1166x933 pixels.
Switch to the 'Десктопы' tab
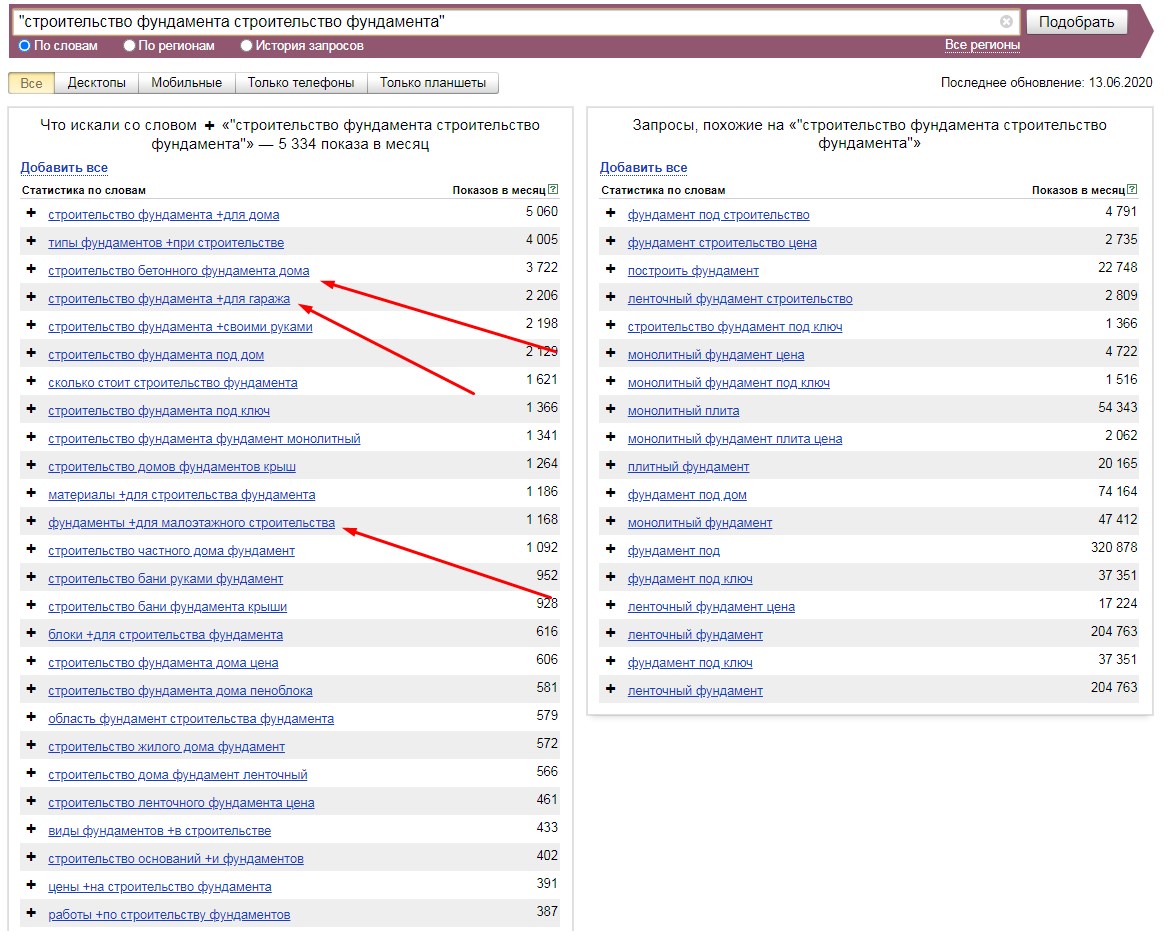click(x=97, y=83)
